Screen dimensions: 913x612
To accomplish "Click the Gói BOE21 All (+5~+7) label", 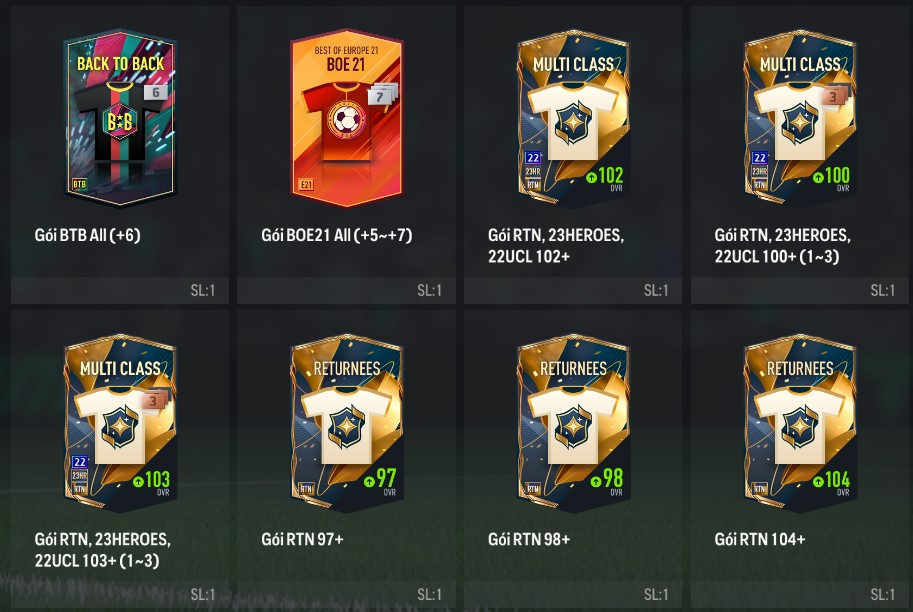I will point(337,235).
